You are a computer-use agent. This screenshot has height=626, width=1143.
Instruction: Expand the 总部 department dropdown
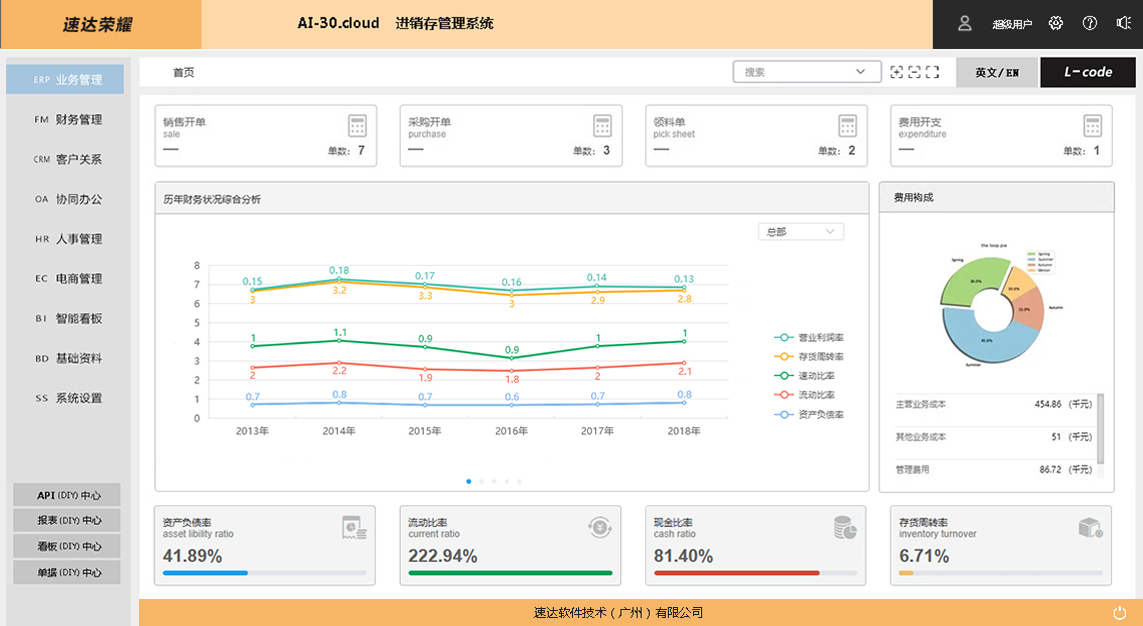tap(800, 232)
